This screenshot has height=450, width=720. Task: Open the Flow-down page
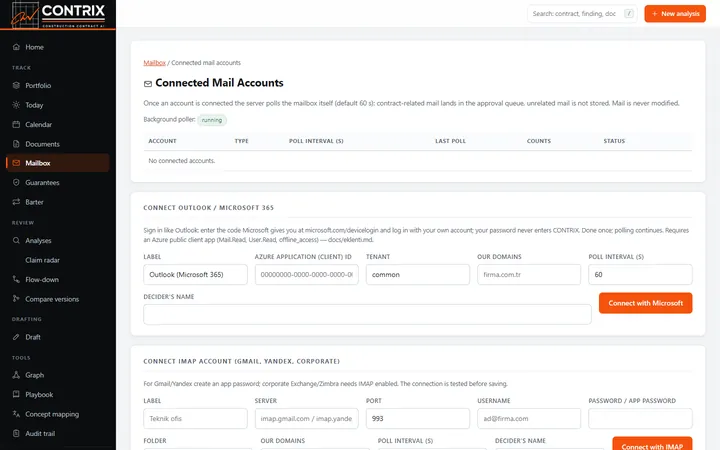point(58,279)
